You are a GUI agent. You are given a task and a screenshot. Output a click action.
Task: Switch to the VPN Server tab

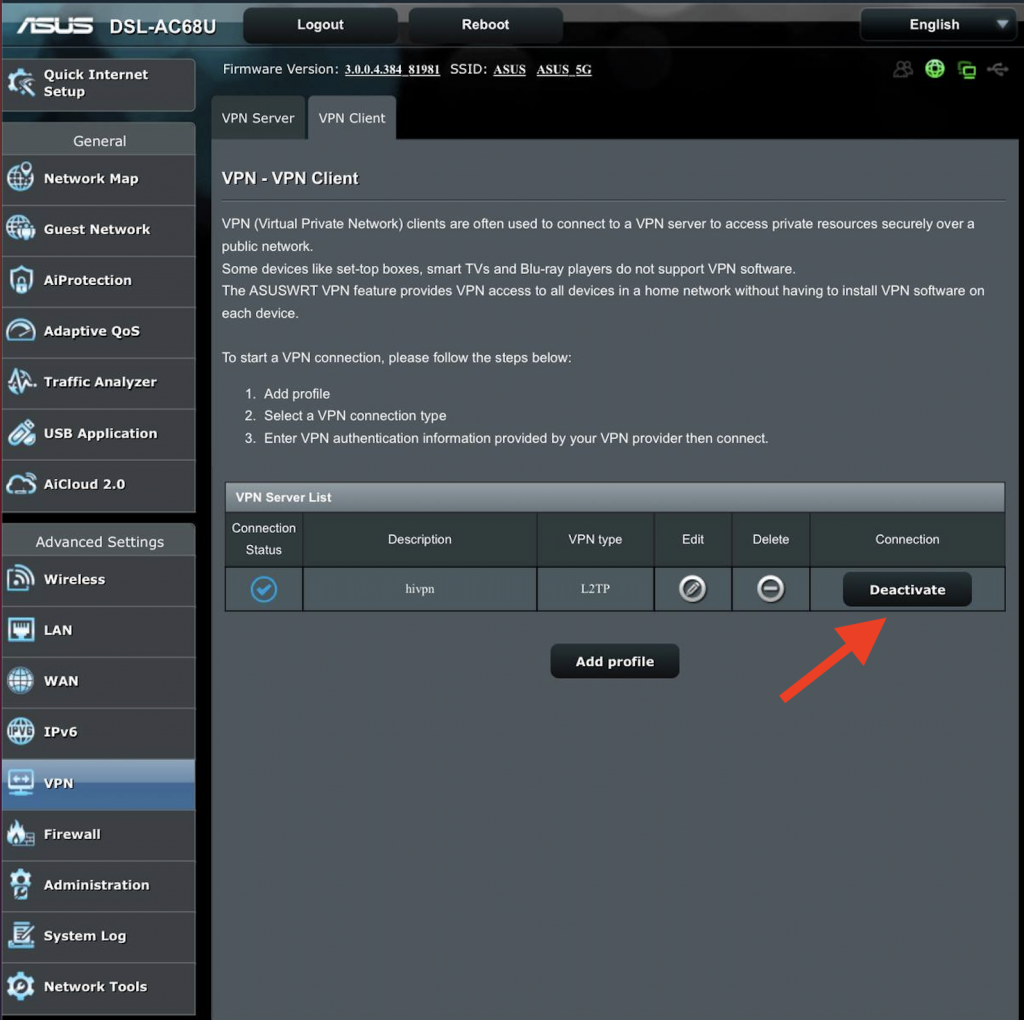point(258,118)
